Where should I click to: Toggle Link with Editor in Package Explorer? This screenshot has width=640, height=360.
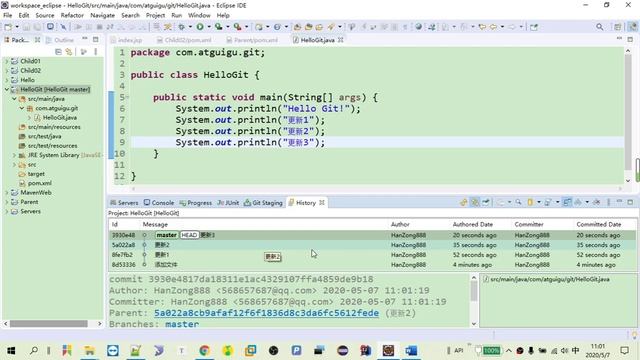(69, 52)
